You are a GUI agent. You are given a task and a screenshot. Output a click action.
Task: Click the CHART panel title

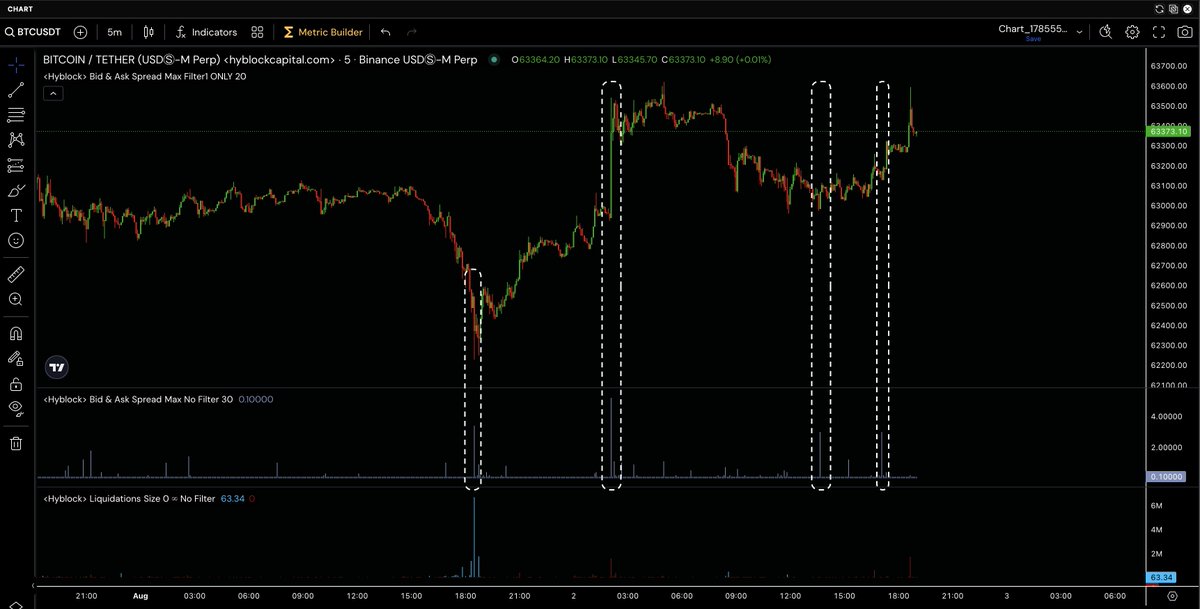(20, 9)
